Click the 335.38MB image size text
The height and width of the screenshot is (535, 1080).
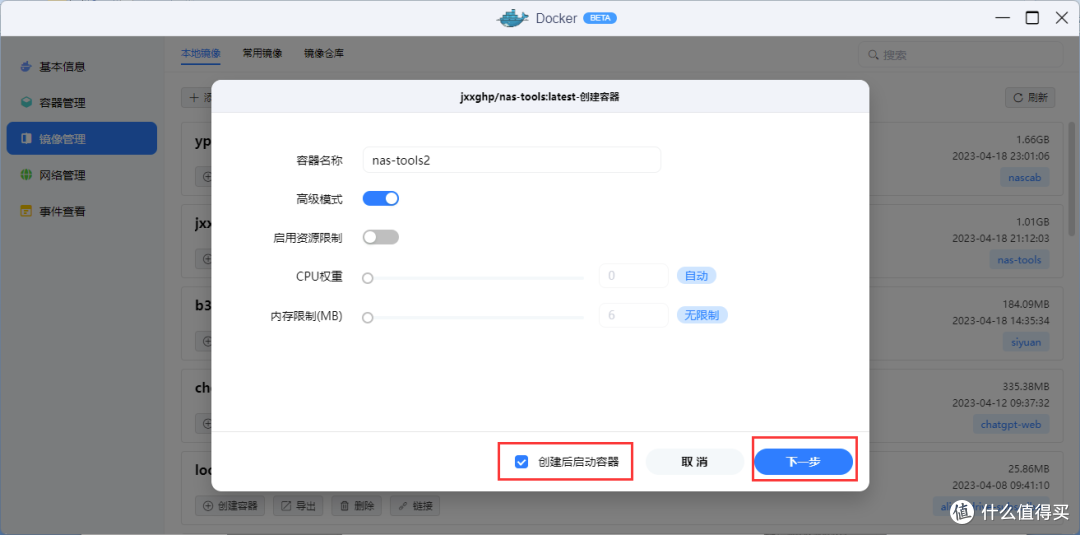1026,387
